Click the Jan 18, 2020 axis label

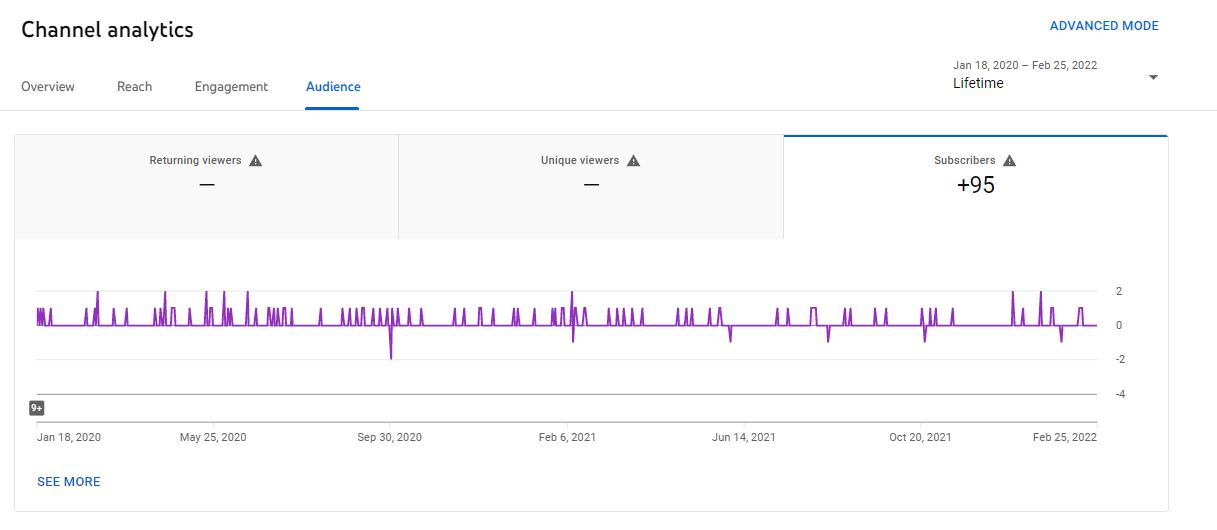pos(69,437)
